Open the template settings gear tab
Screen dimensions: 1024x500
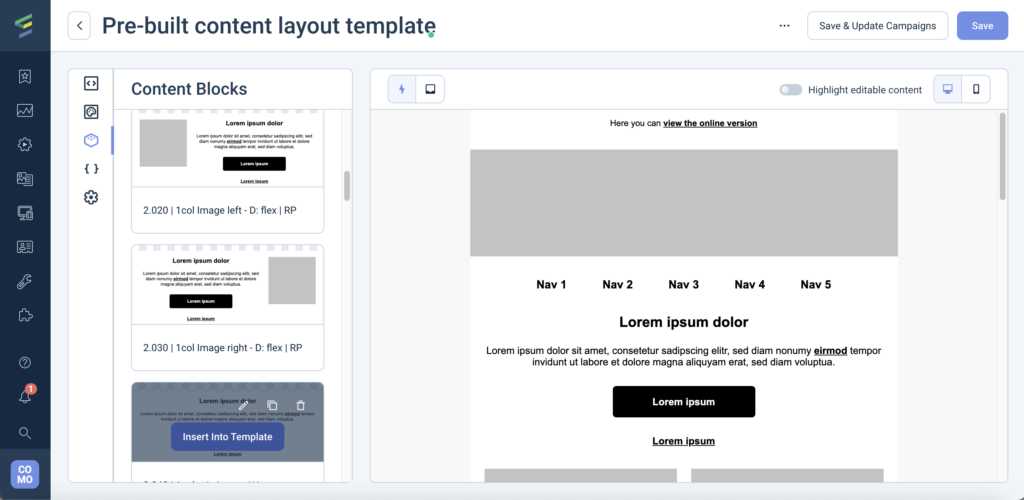pos(91,197)
